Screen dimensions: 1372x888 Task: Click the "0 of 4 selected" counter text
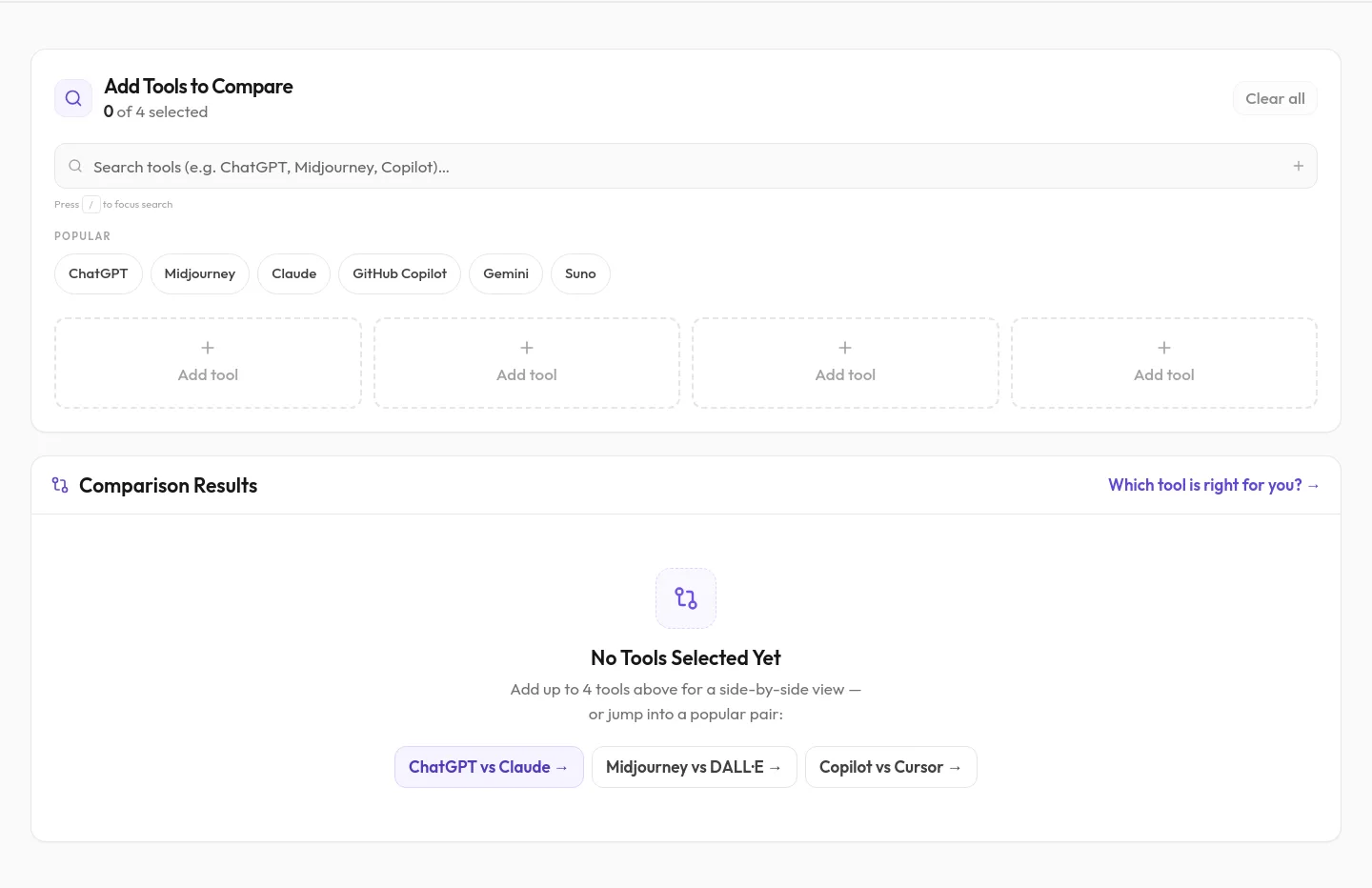coord(155,111)
